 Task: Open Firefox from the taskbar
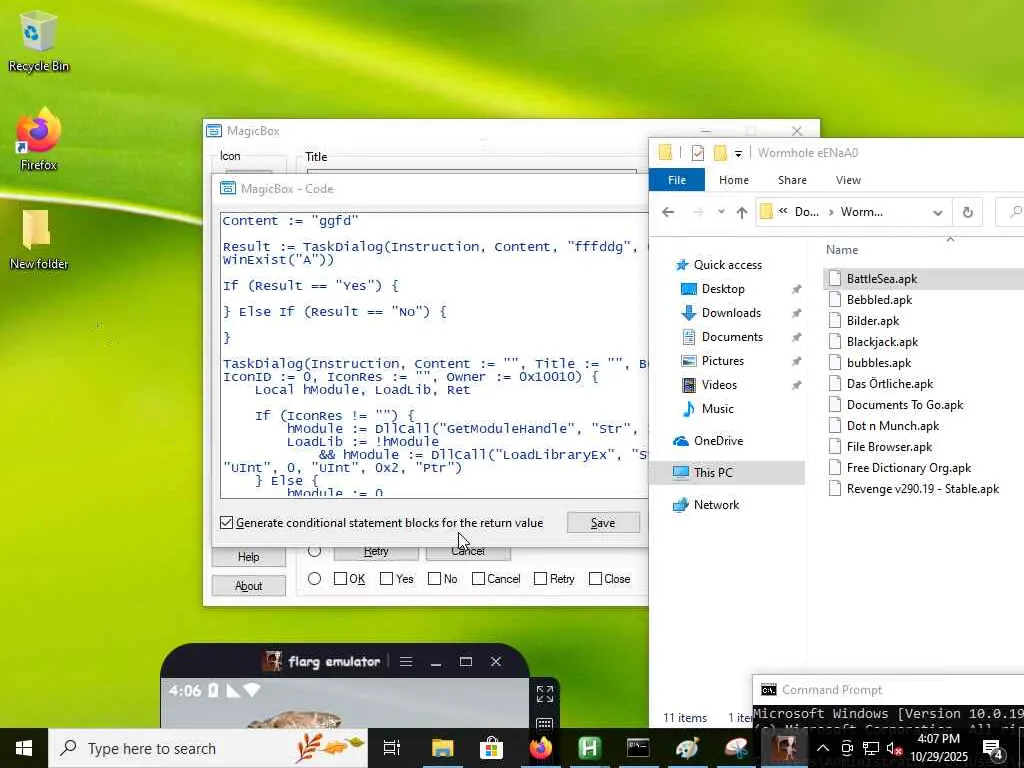(540, 748)
